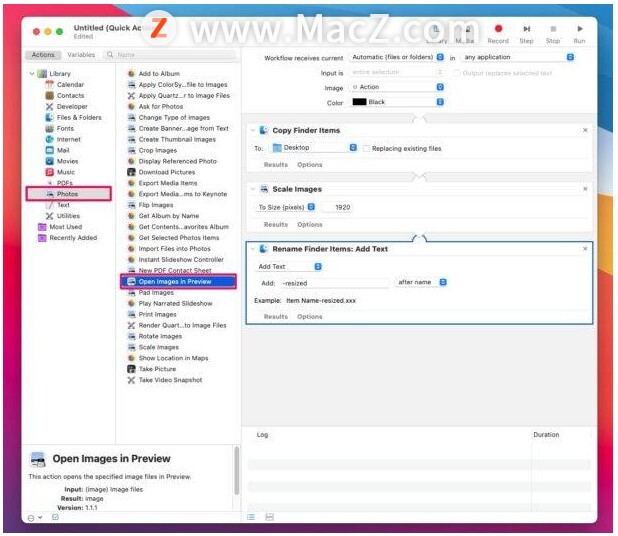Collapse the Rename Finder Items action
The height and width of the screenshot is (536, 618).
click(x=253, y=249)
